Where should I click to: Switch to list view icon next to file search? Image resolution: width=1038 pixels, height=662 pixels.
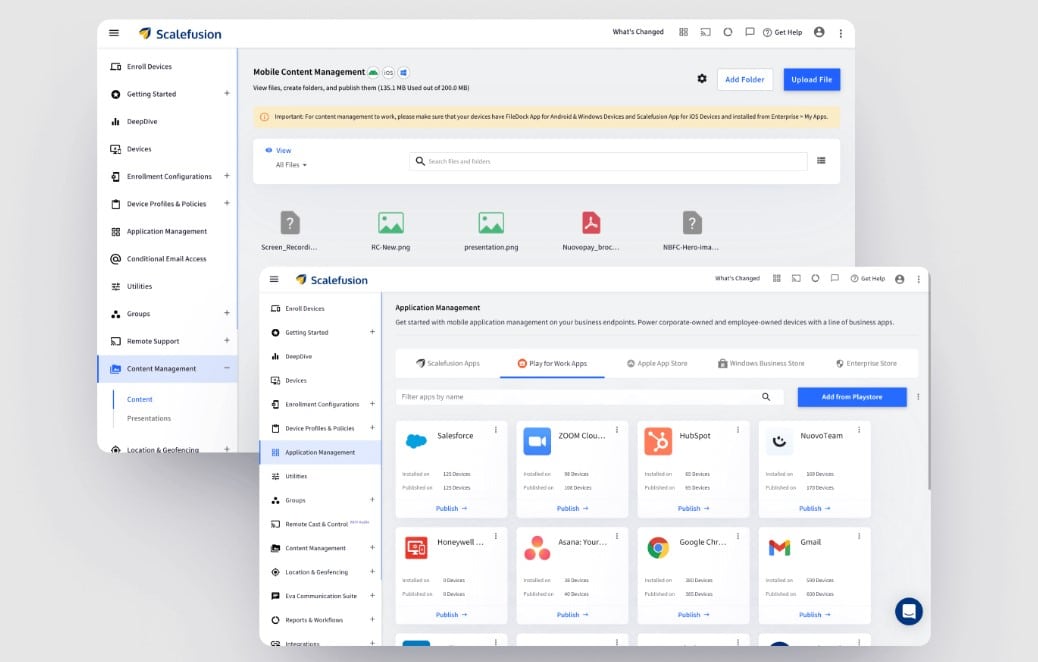click(x=821, y=160)
